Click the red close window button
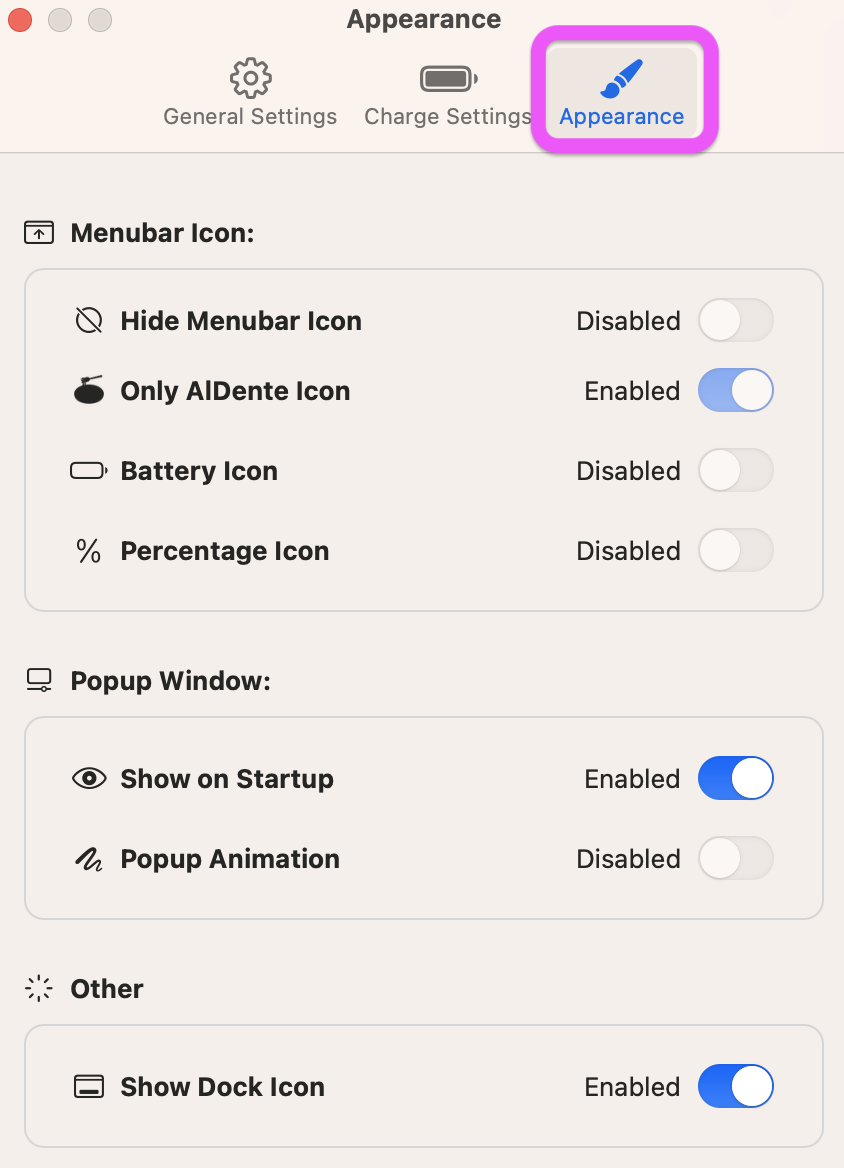 20,19
